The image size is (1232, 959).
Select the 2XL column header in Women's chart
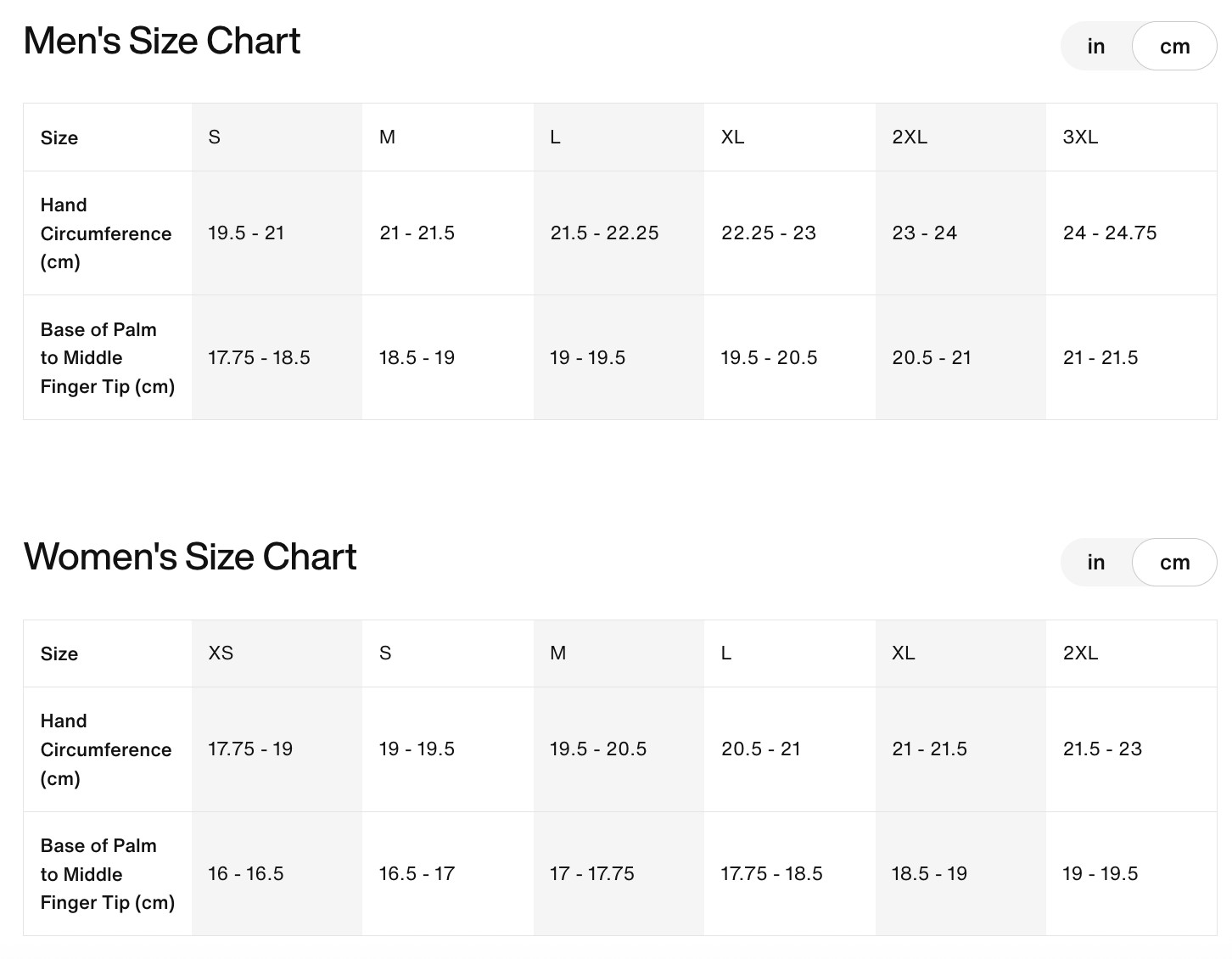point(1079,653)
